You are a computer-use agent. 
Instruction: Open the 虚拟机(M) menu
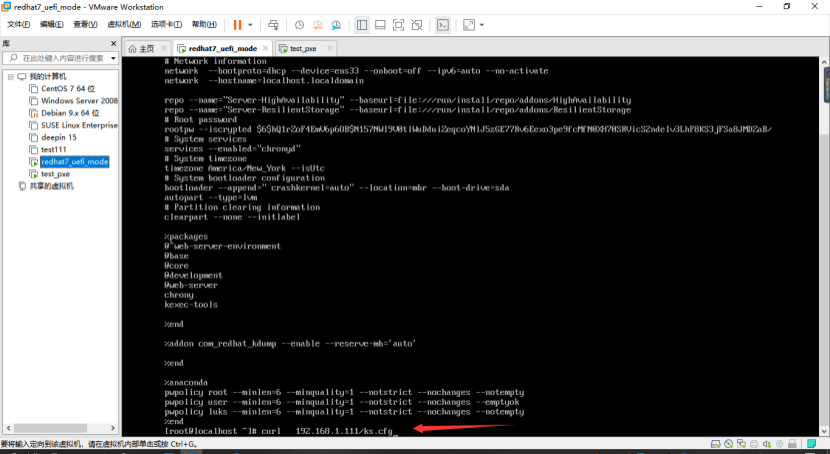click(124, 24)
